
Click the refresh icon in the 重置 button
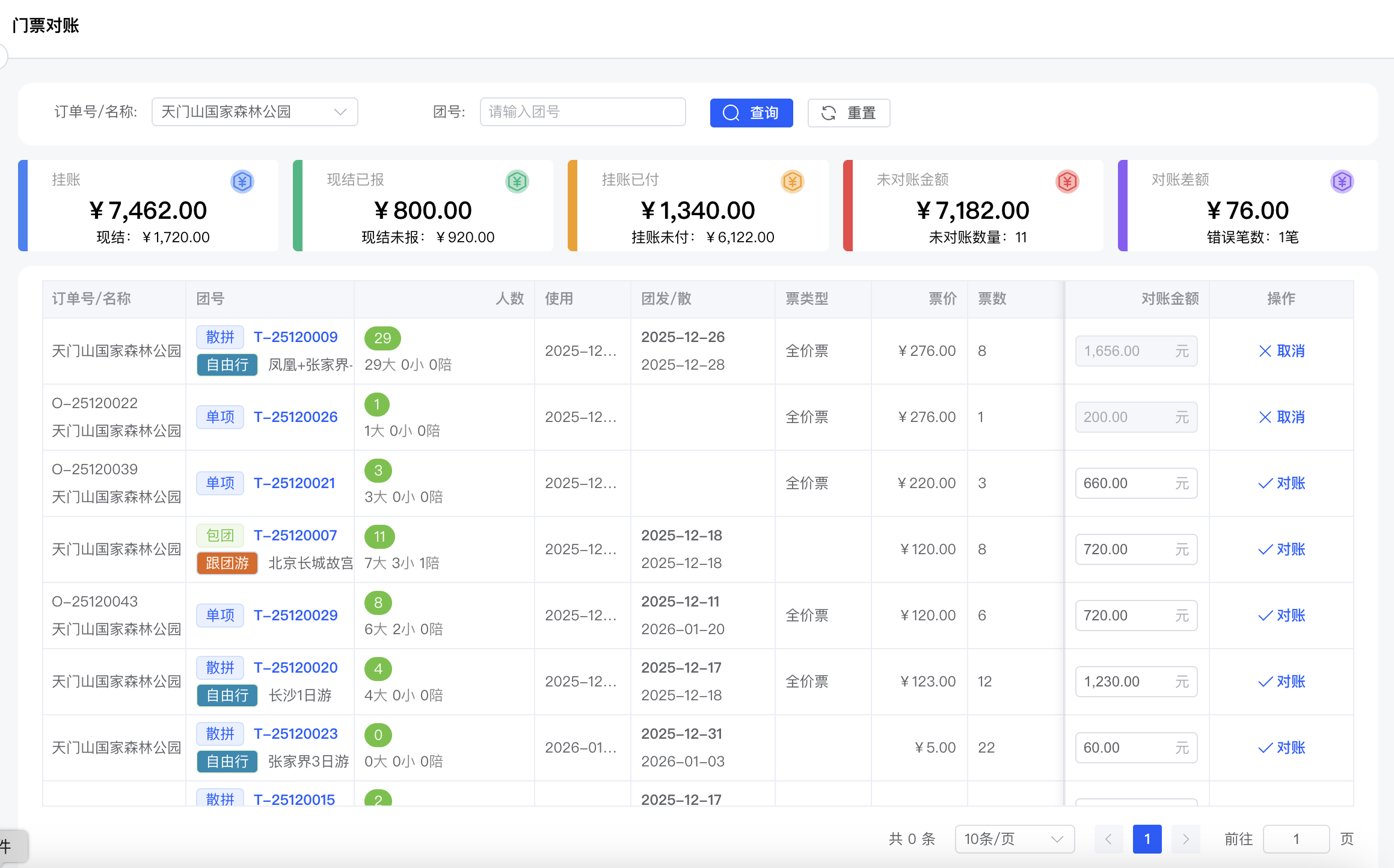point(829,112)
